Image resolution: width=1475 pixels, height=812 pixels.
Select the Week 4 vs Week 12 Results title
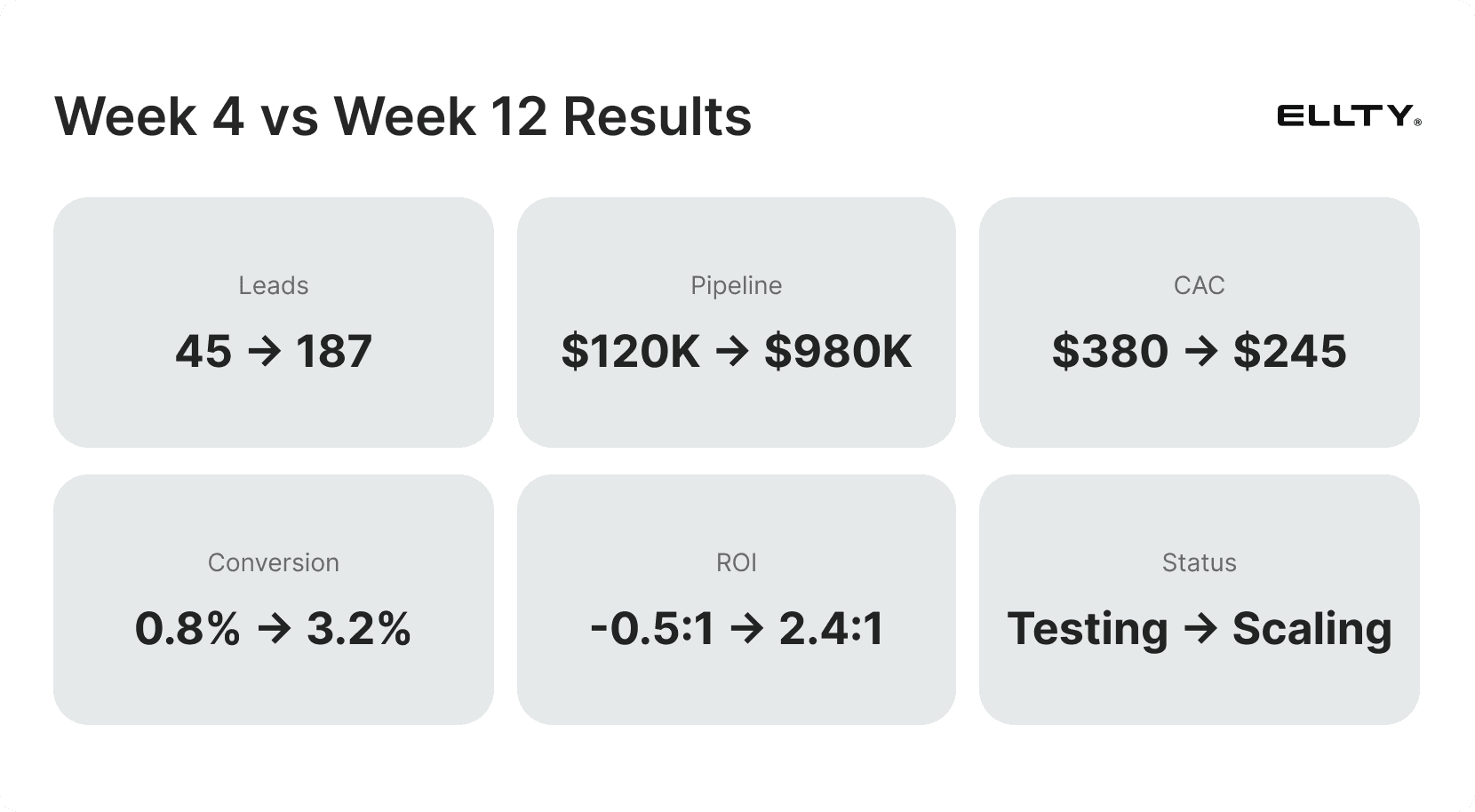(x=403, y=116)
